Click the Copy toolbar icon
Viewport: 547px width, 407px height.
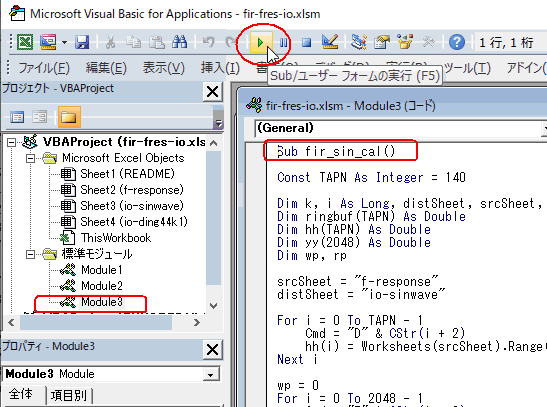(x=133, y=42)
